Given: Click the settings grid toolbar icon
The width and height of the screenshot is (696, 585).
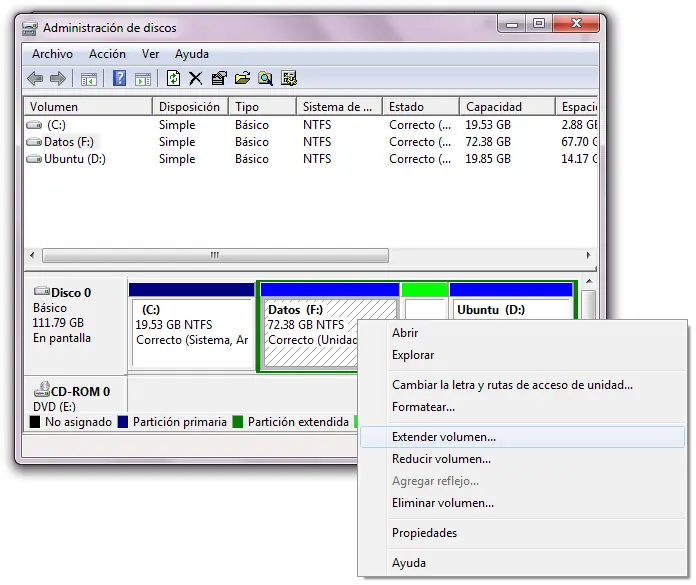Looking at the screenshot, I should coord(289,79).
